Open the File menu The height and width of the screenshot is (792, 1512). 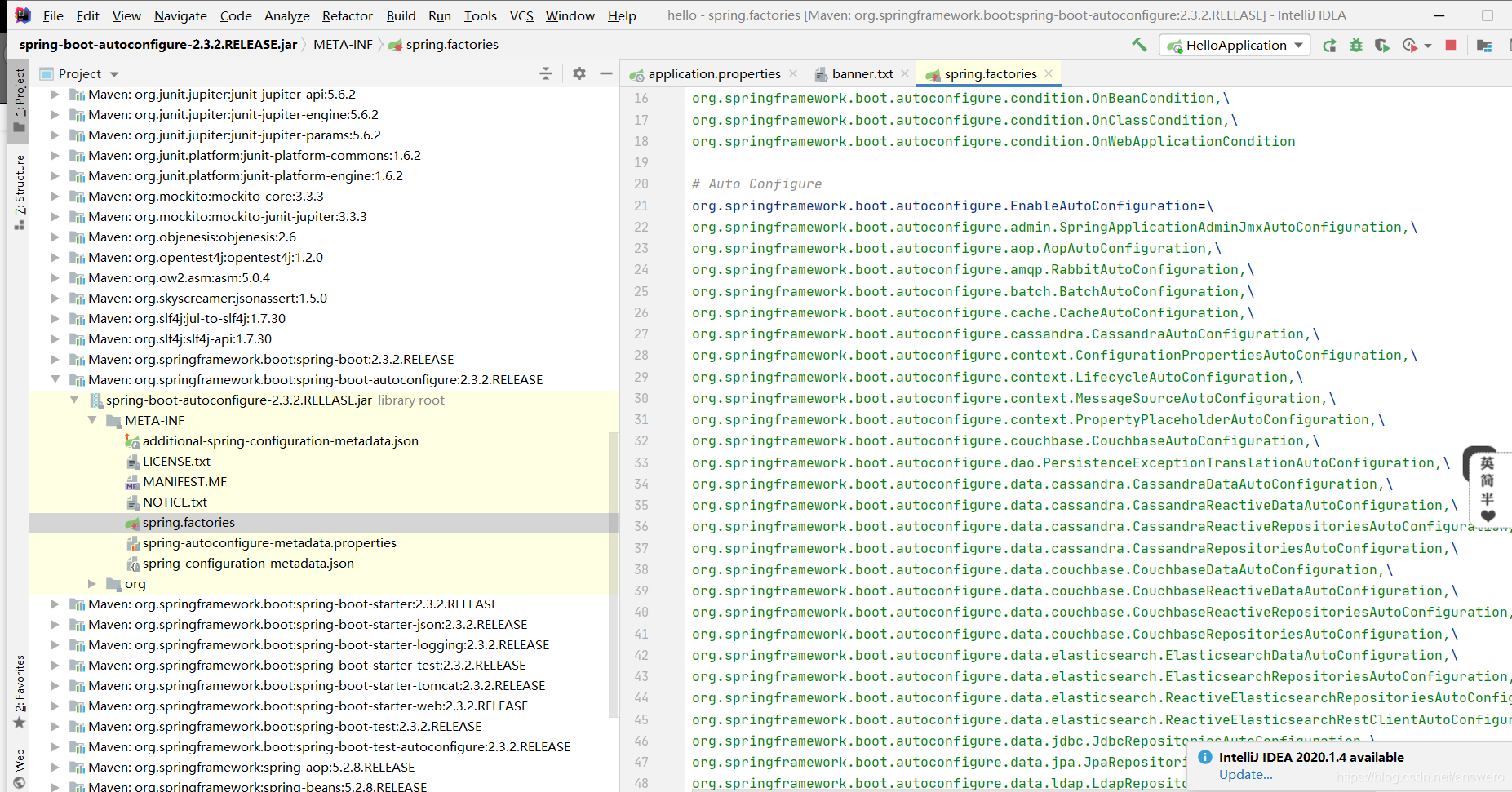coord(53,15)
